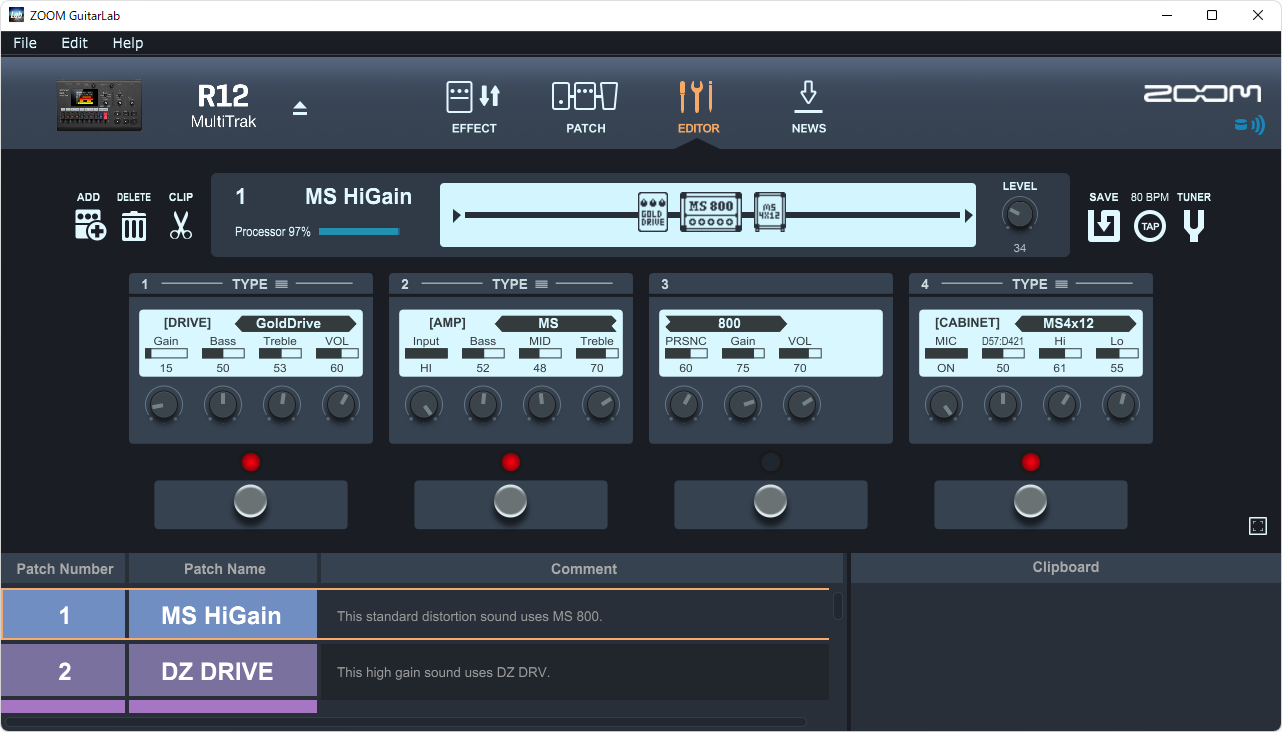Open the TUNER
The image size is (1282, 732).
tap(1194, 226)
